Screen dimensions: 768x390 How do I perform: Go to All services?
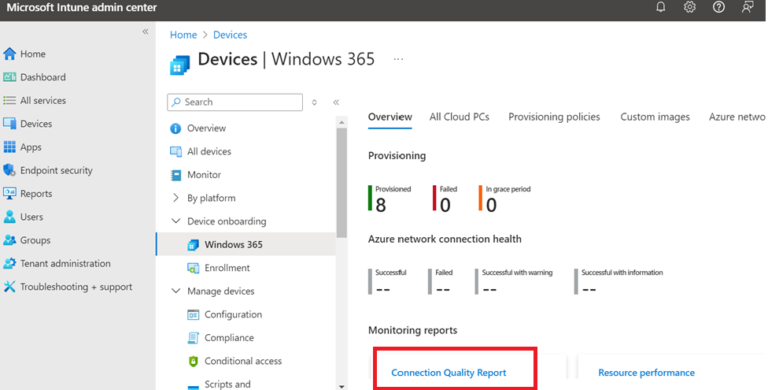(x=43, y=100)
